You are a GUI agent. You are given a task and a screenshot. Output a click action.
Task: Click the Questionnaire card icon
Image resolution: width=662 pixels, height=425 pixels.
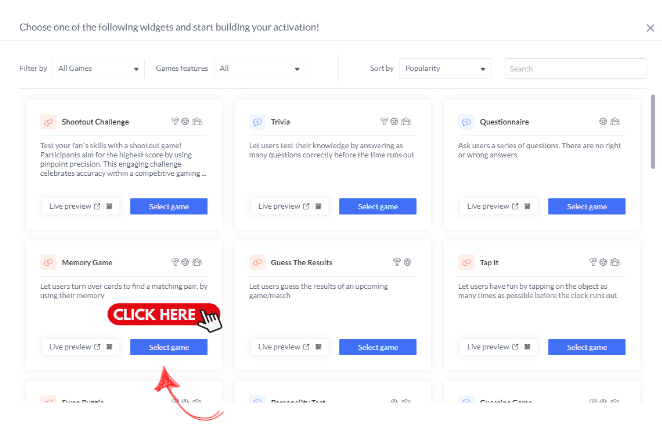pyautogui.click(x=466, y=122)
